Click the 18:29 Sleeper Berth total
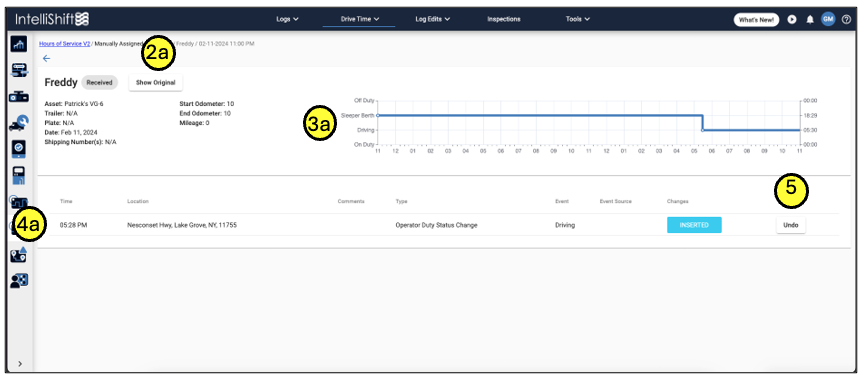 click(810, 116)
